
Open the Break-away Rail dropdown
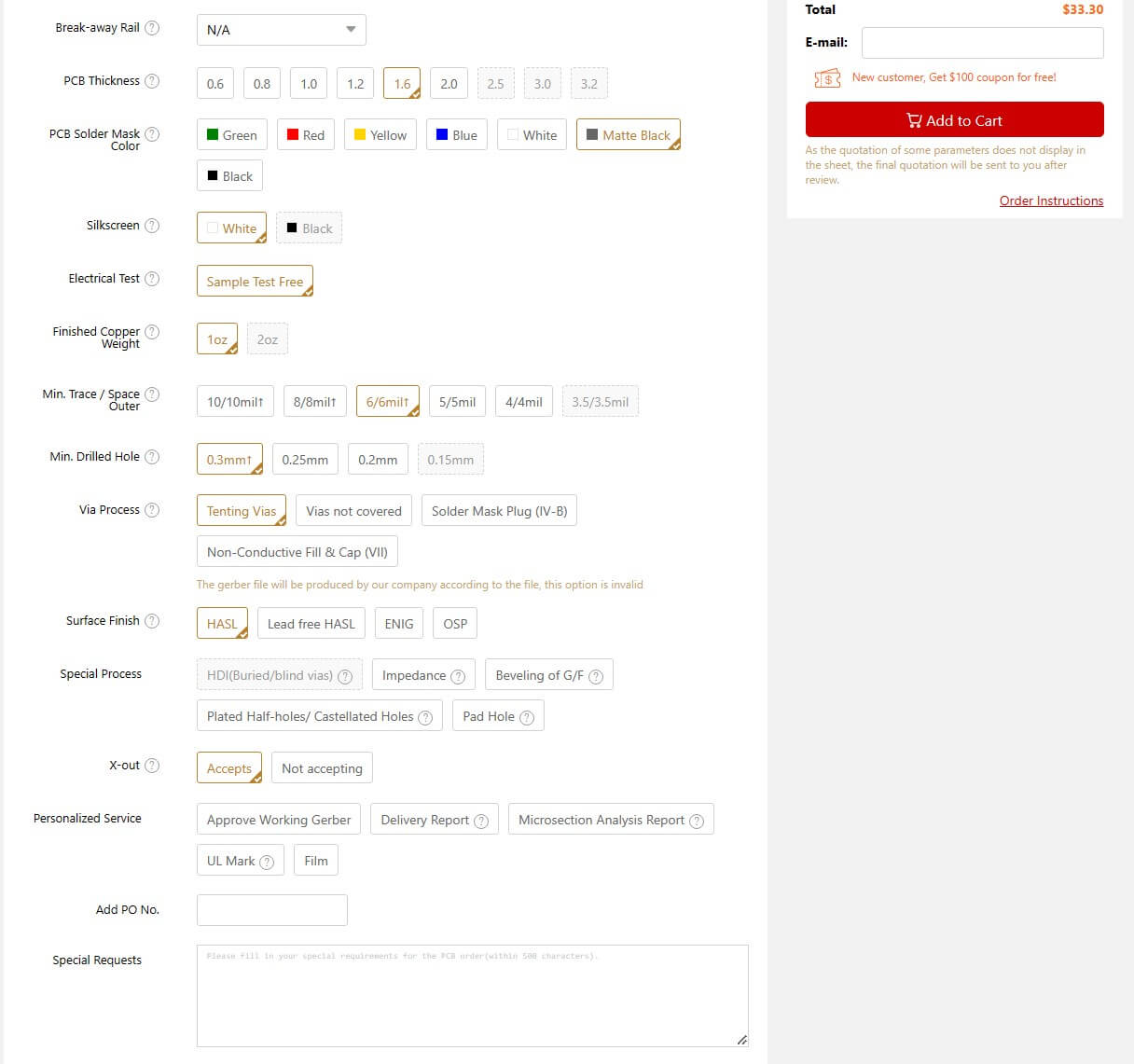tap(281, 30)
